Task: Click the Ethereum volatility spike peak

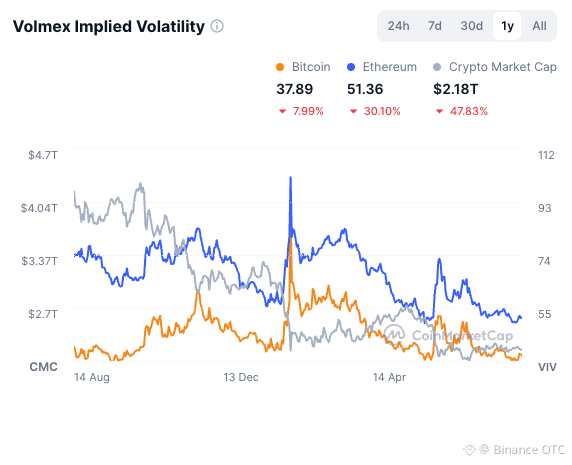Action: pos(291,178)
